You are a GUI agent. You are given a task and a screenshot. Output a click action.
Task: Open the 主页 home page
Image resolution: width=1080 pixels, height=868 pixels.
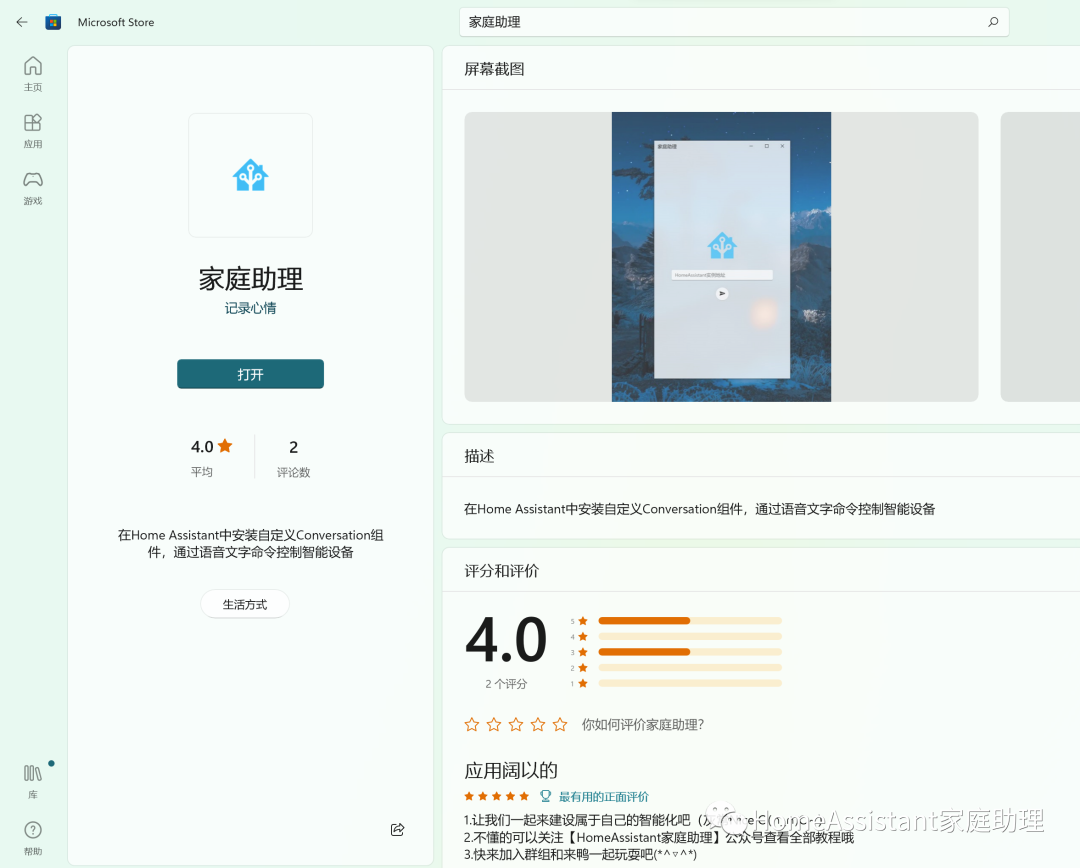click(x=32, y=74)
